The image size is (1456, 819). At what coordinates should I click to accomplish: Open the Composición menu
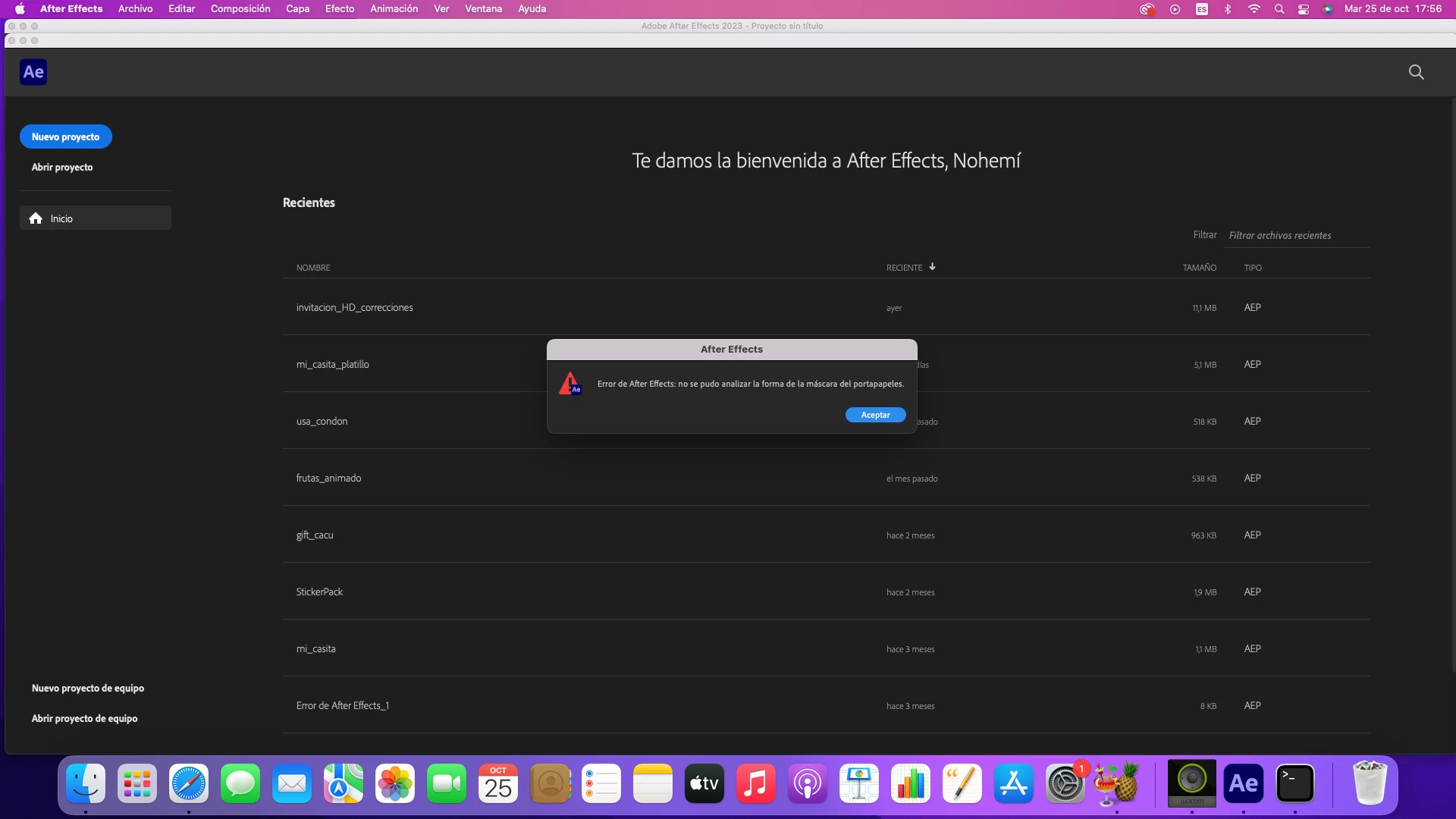tap(240, 9)
